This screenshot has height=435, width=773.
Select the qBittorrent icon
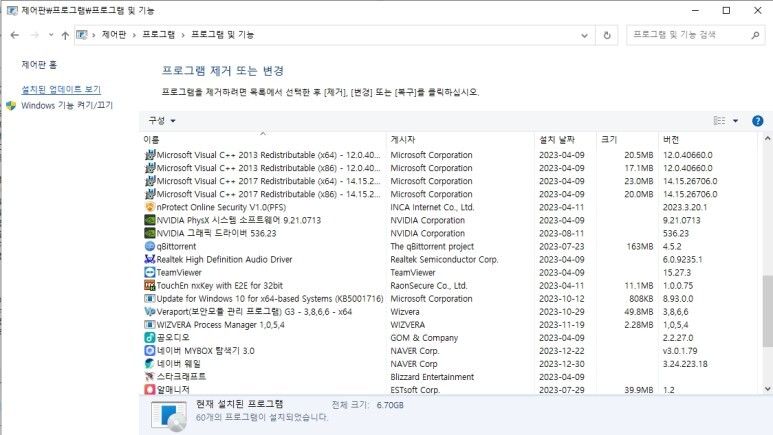click(x=150, y=246)
